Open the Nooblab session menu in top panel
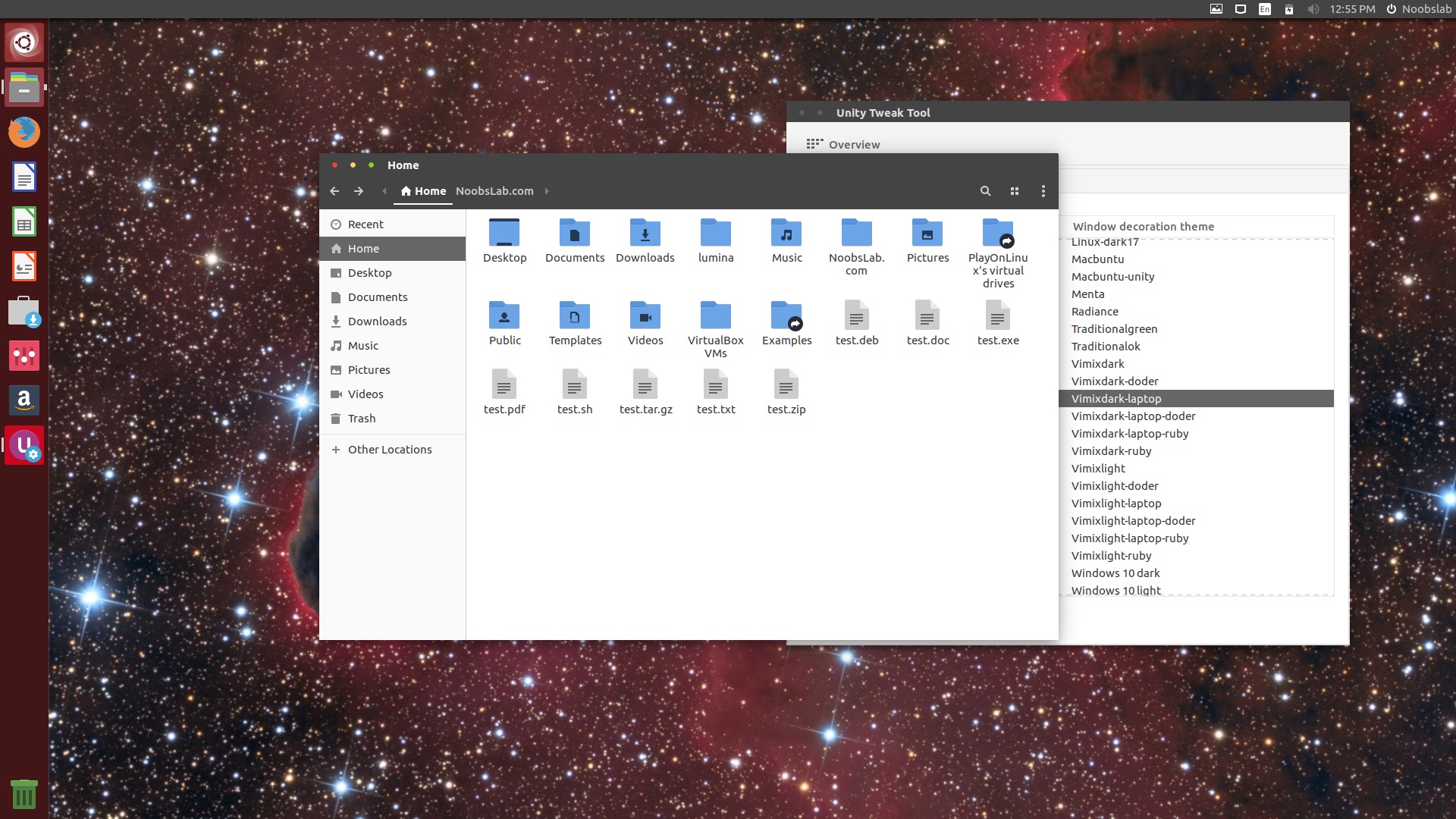 (x=1418, y=9)
